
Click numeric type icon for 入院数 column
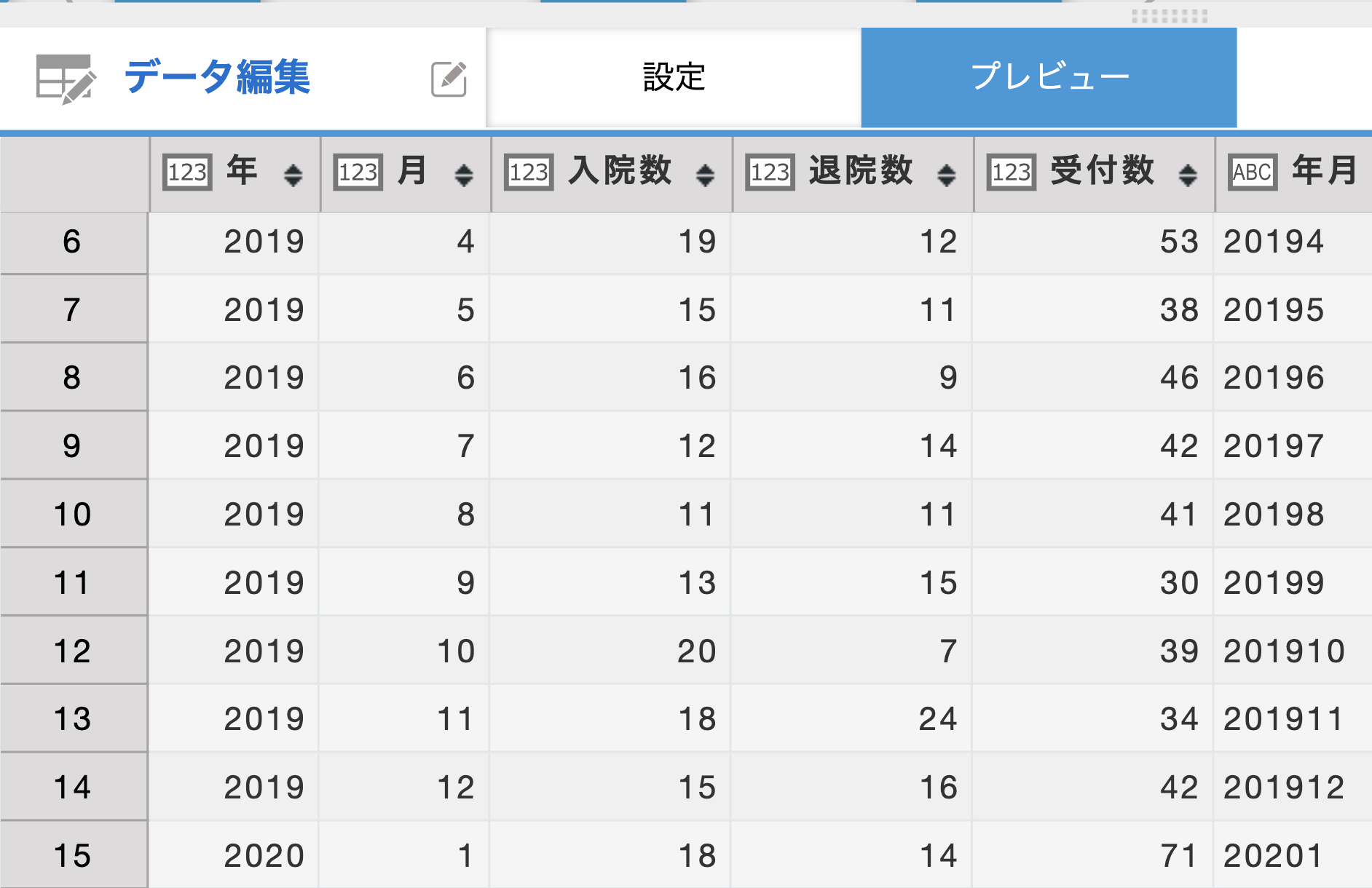[x=529, y=173]
